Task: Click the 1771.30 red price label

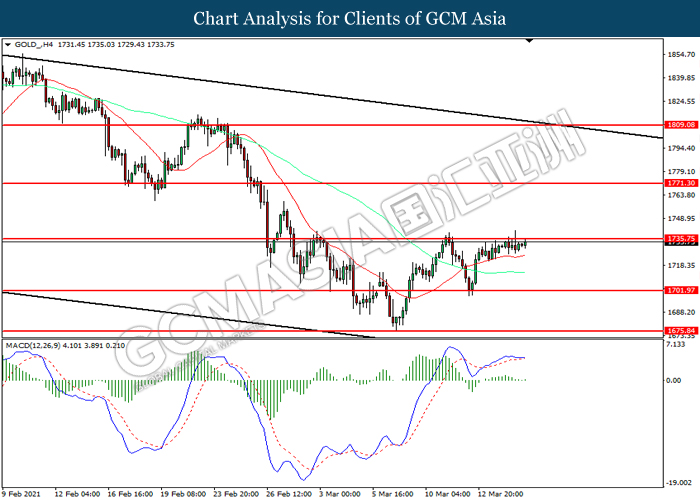Action: tap(681, 183)
